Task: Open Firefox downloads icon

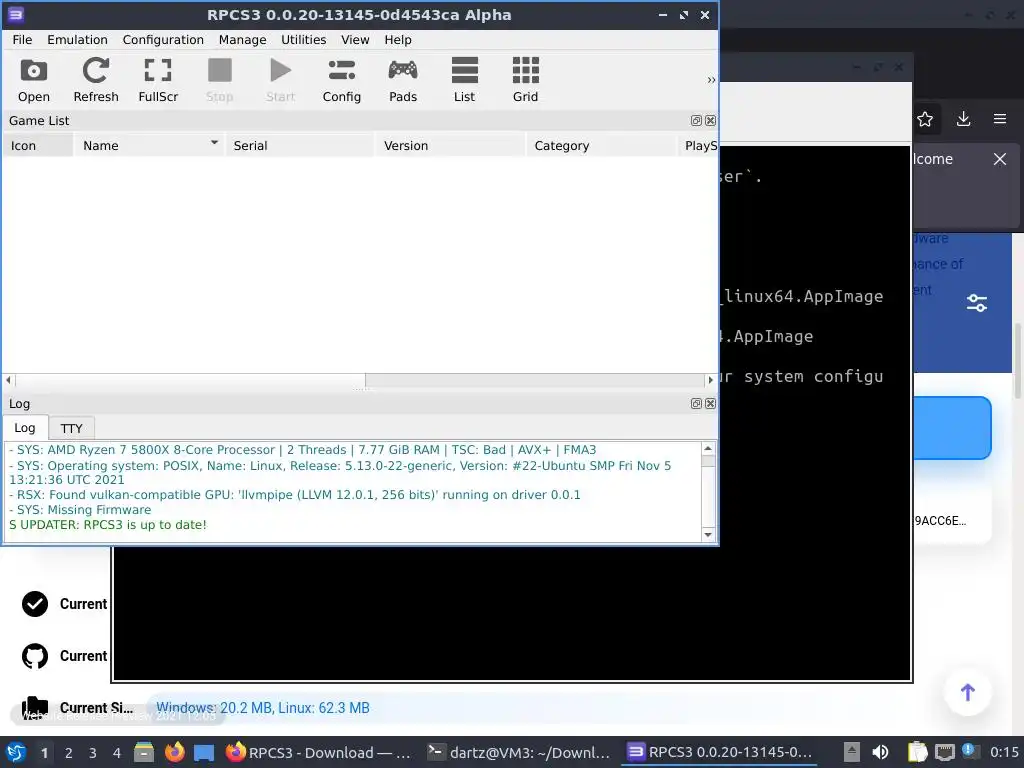Action: (x=963, y=119)
